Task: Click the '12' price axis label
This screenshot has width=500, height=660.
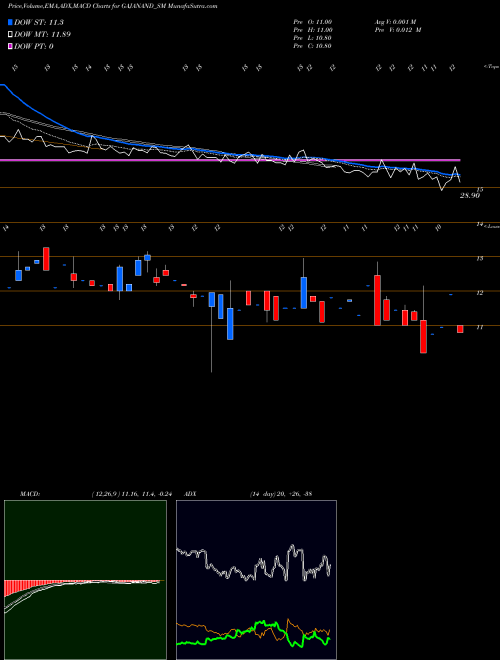Action: 479,293
